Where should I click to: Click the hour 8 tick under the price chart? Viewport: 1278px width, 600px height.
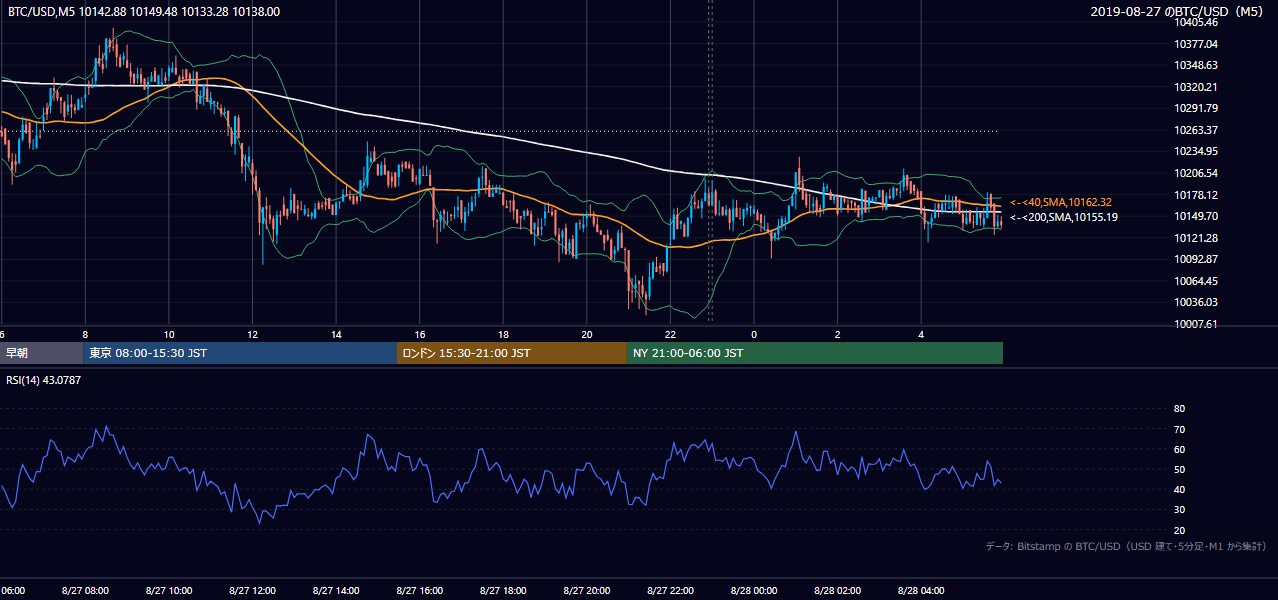coord(85,334)
